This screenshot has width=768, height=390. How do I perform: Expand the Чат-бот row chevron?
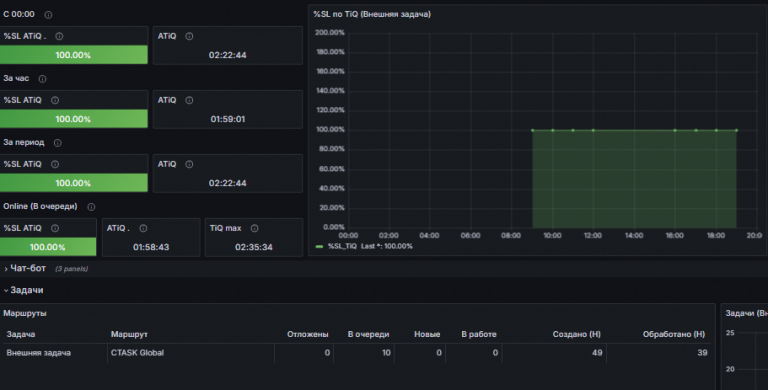tap(6, 269)
